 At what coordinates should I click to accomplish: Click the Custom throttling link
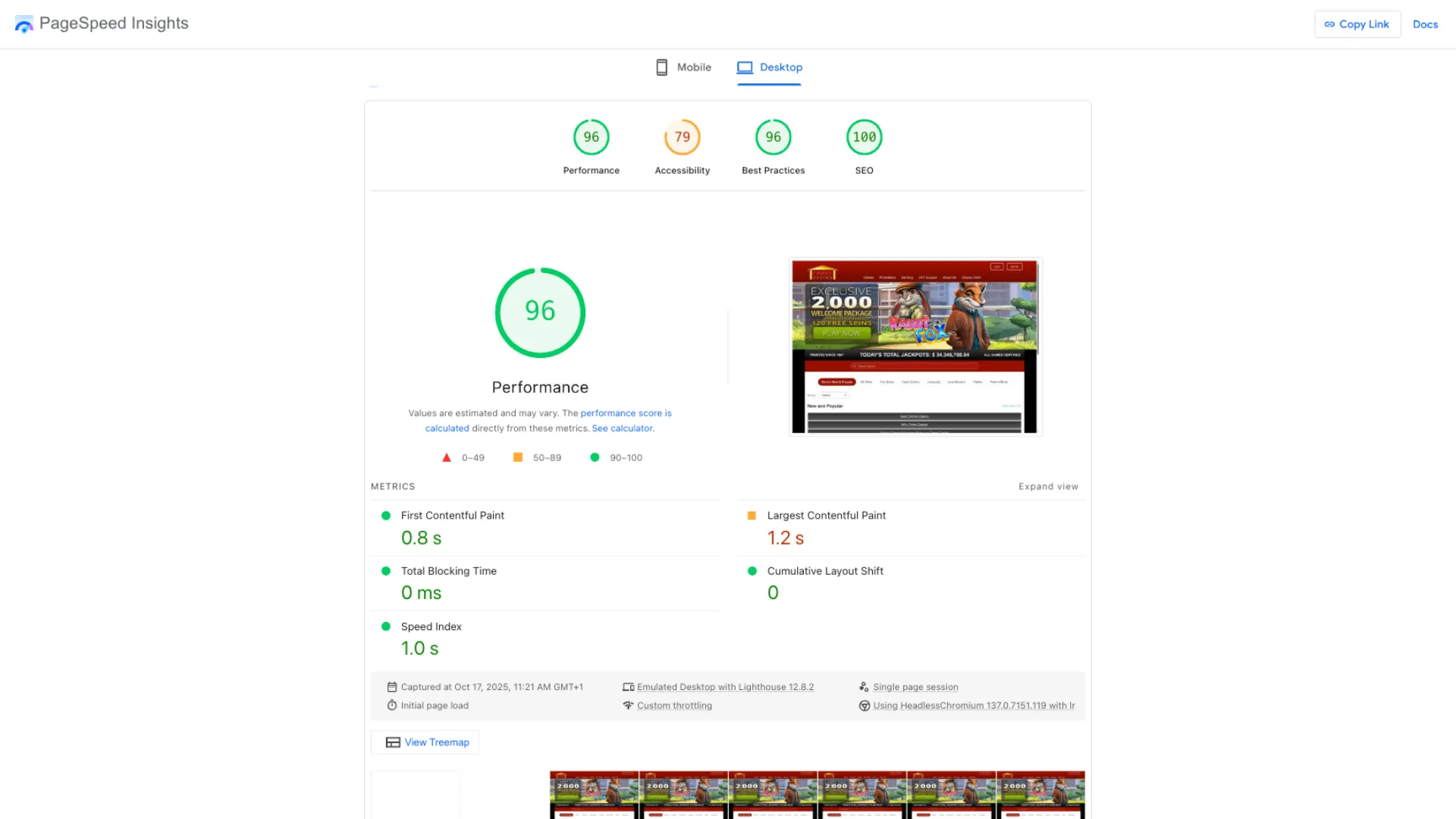point(674,705)
